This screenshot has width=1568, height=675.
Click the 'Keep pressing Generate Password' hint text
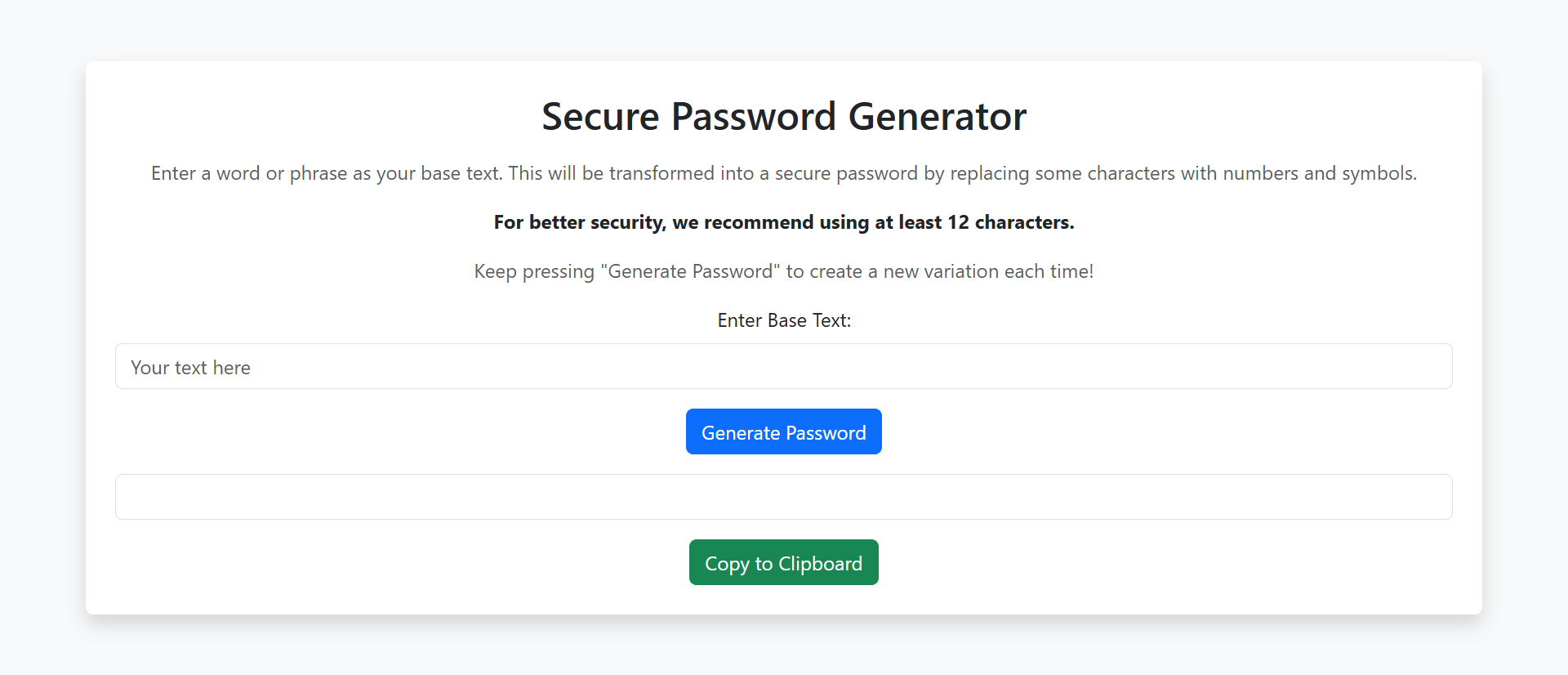pyautogui.click(x=783, y=270)
